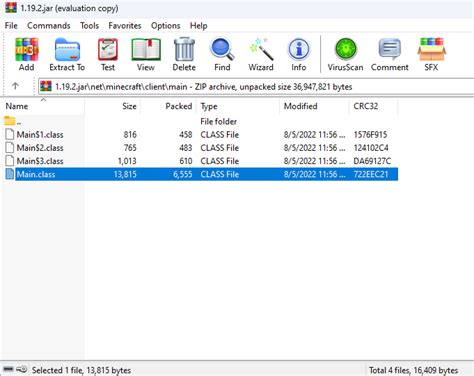Go up one folder level arrow
474x376 pixels.
(15, 86)
